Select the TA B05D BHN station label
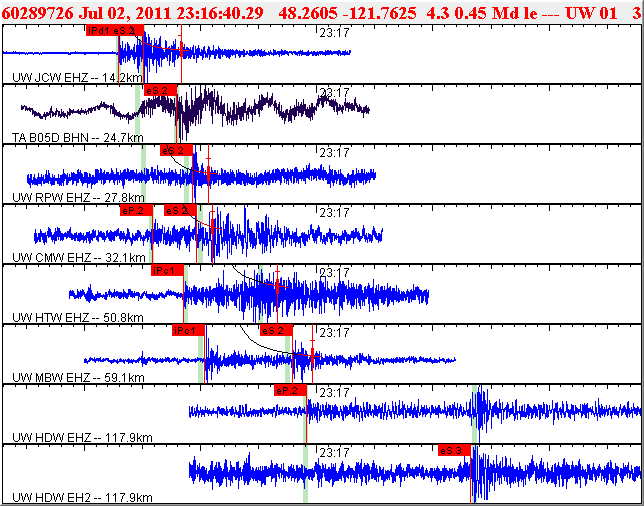The width and height of the screenshot is (644, 506). pos(77,137)
